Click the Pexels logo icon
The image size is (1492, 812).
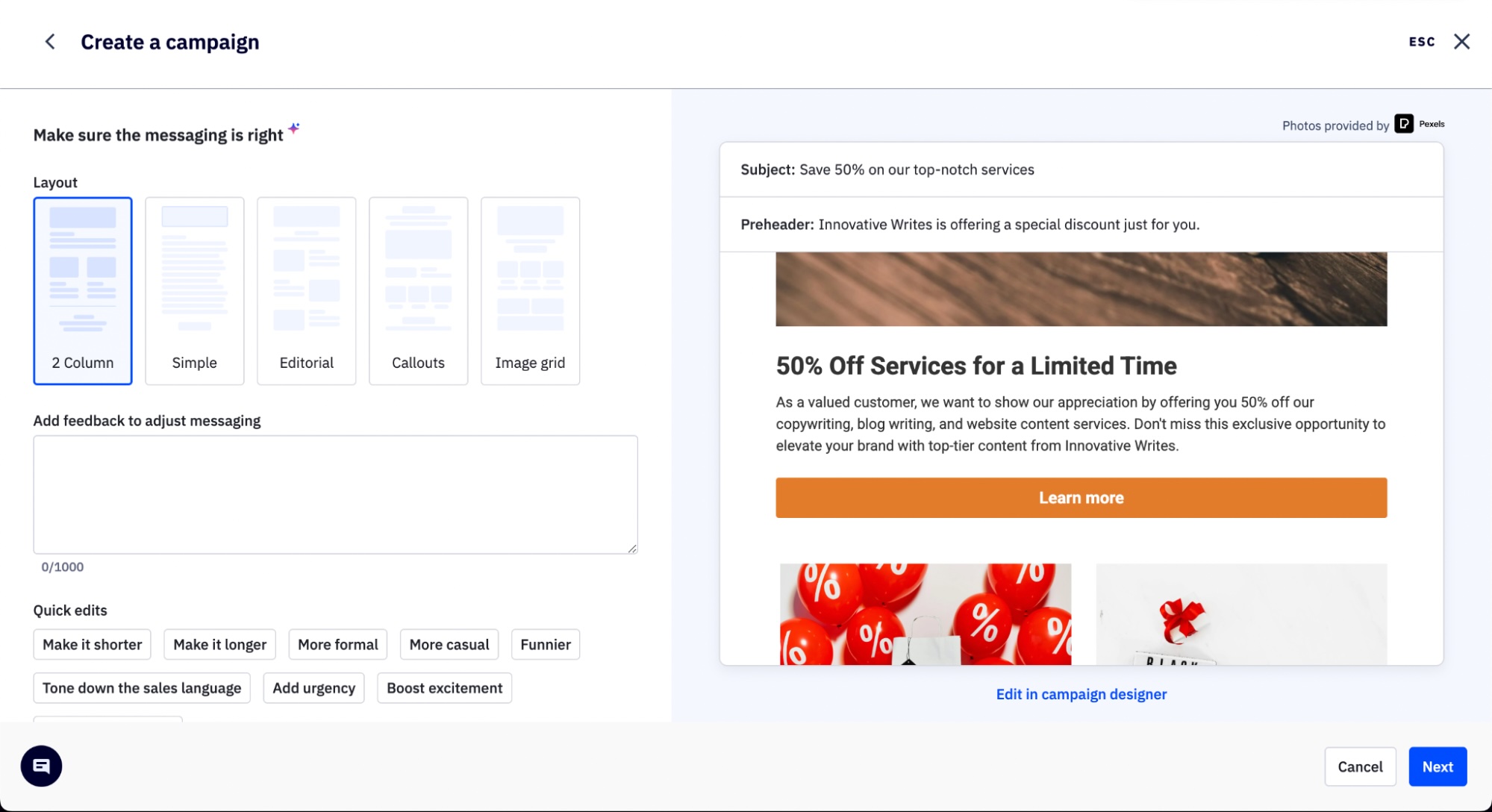pyautogui.click(x=1403, y=124)
